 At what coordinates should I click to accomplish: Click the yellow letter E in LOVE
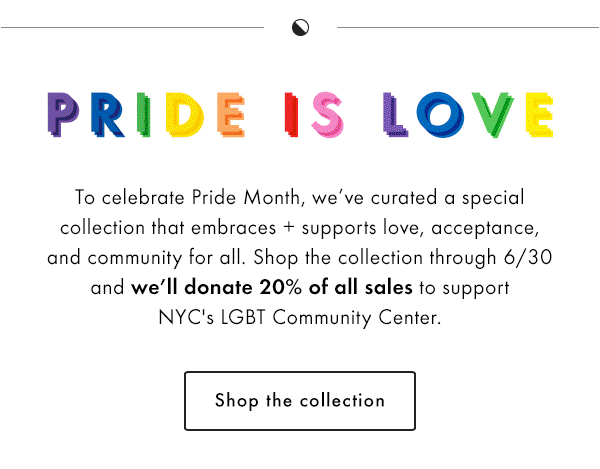point(539,114)
